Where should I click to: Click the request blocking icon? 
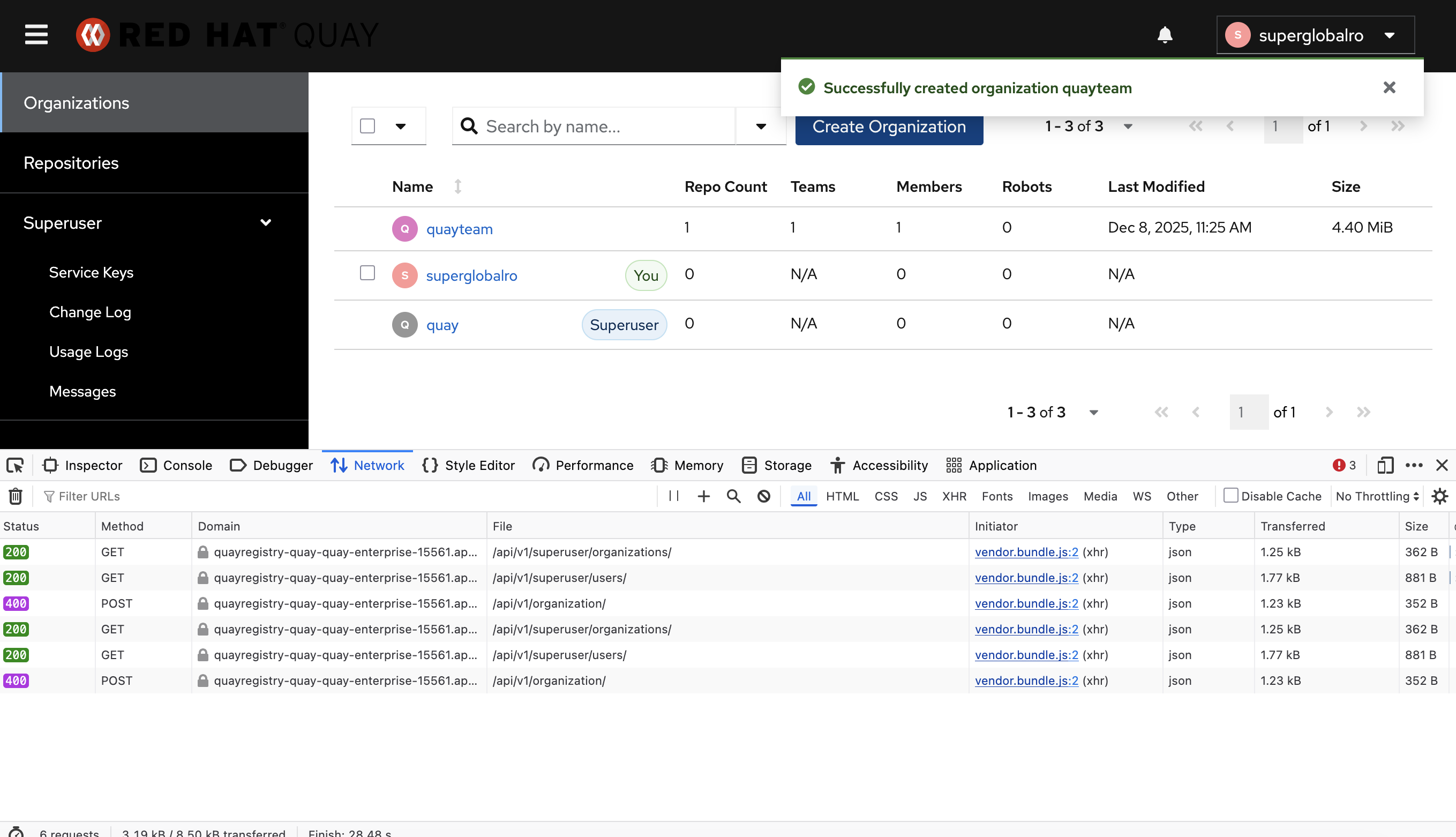coord(763,496)
